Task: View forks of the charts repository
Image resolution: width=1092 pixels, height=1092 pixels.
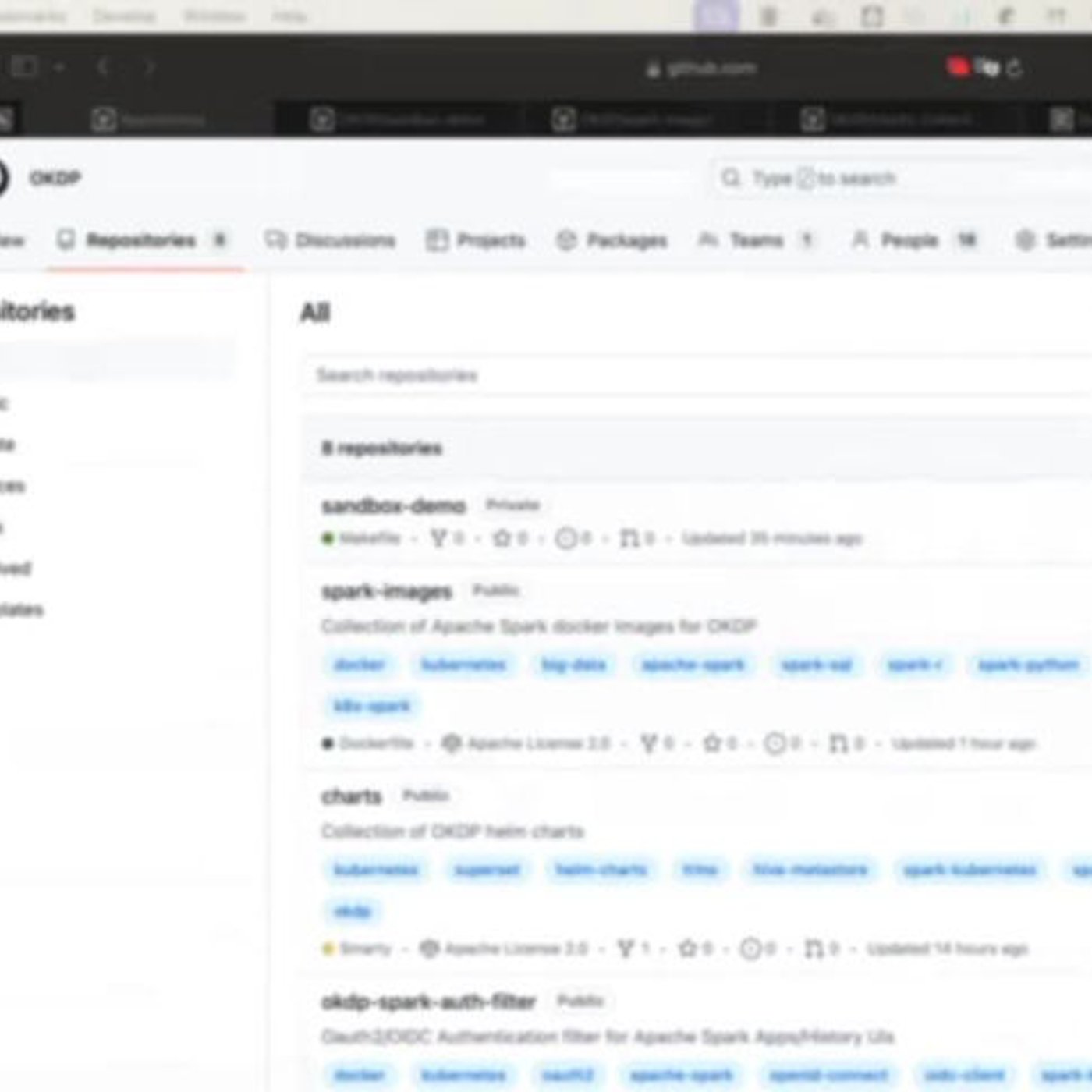Action: [x=634, y=948]
